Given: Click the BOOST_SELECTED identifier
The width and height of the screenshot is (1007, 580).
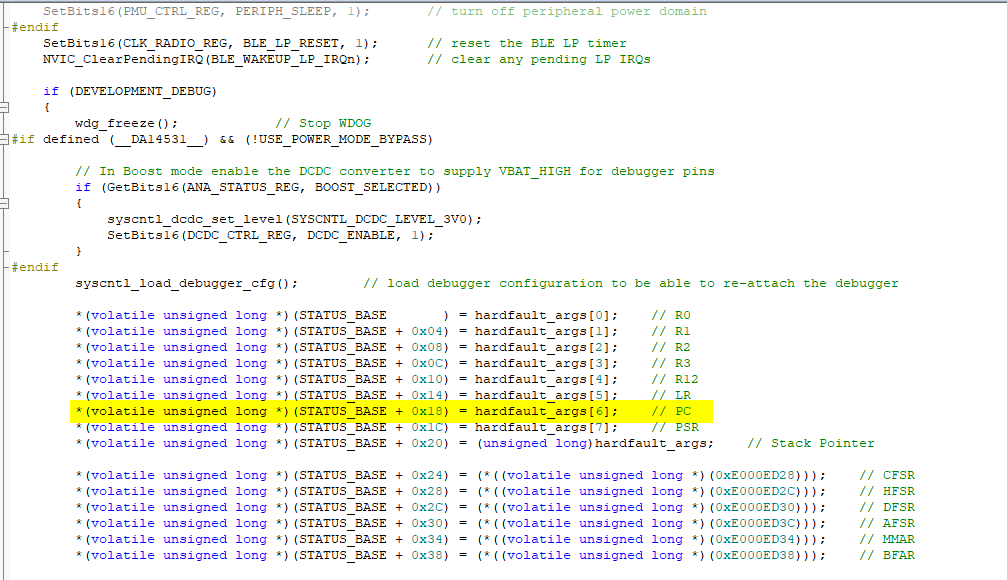Looking at the screenshot, I should [x=371, y=188].
